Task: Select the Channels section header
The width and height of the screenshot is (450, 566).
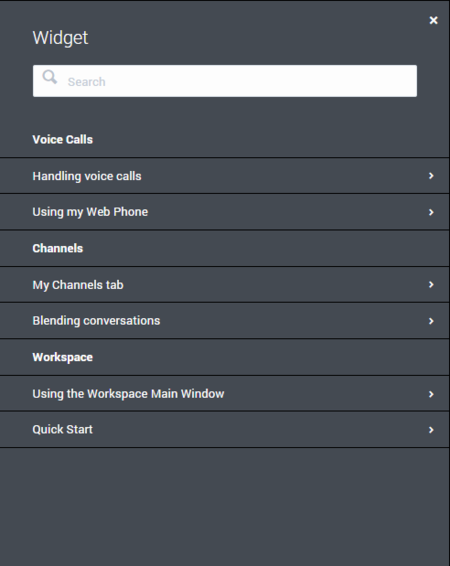Action: (58, 248)
